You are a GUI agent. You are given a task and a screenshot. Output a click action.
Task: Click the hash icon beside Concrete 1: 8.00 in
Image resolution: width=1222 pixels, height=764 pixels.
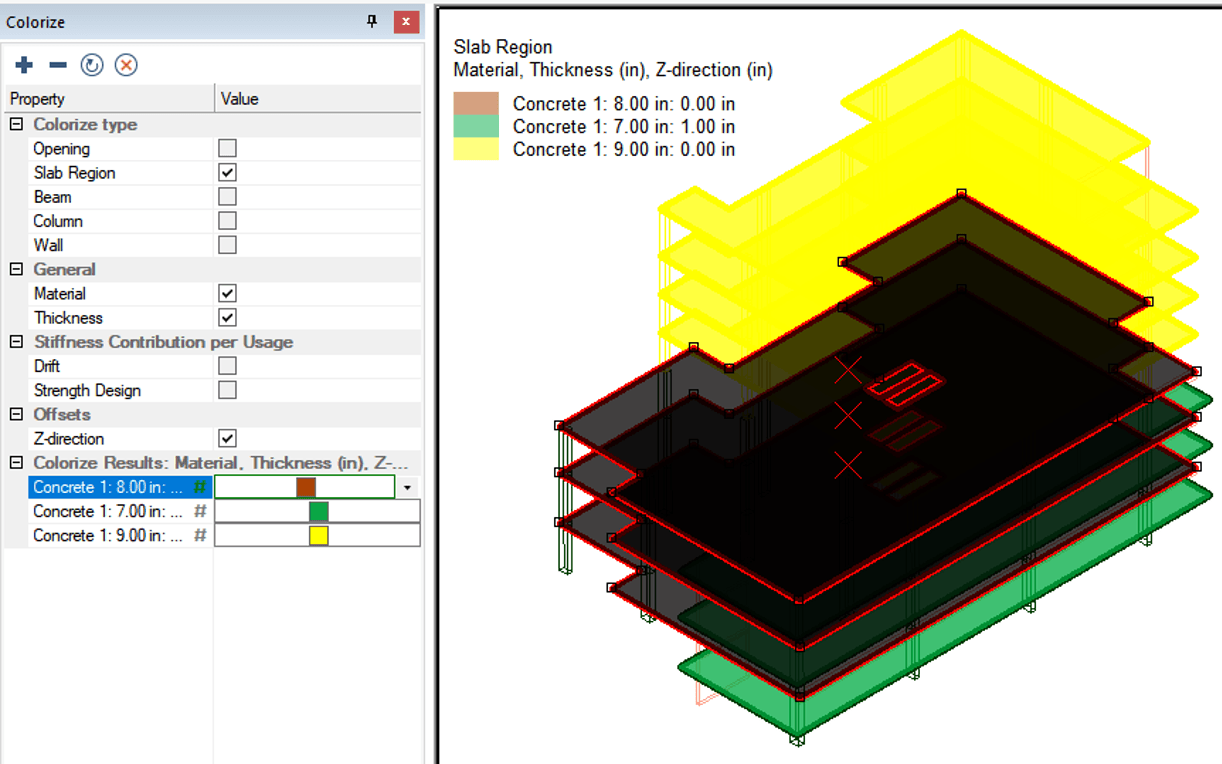[x=200, y=487]
